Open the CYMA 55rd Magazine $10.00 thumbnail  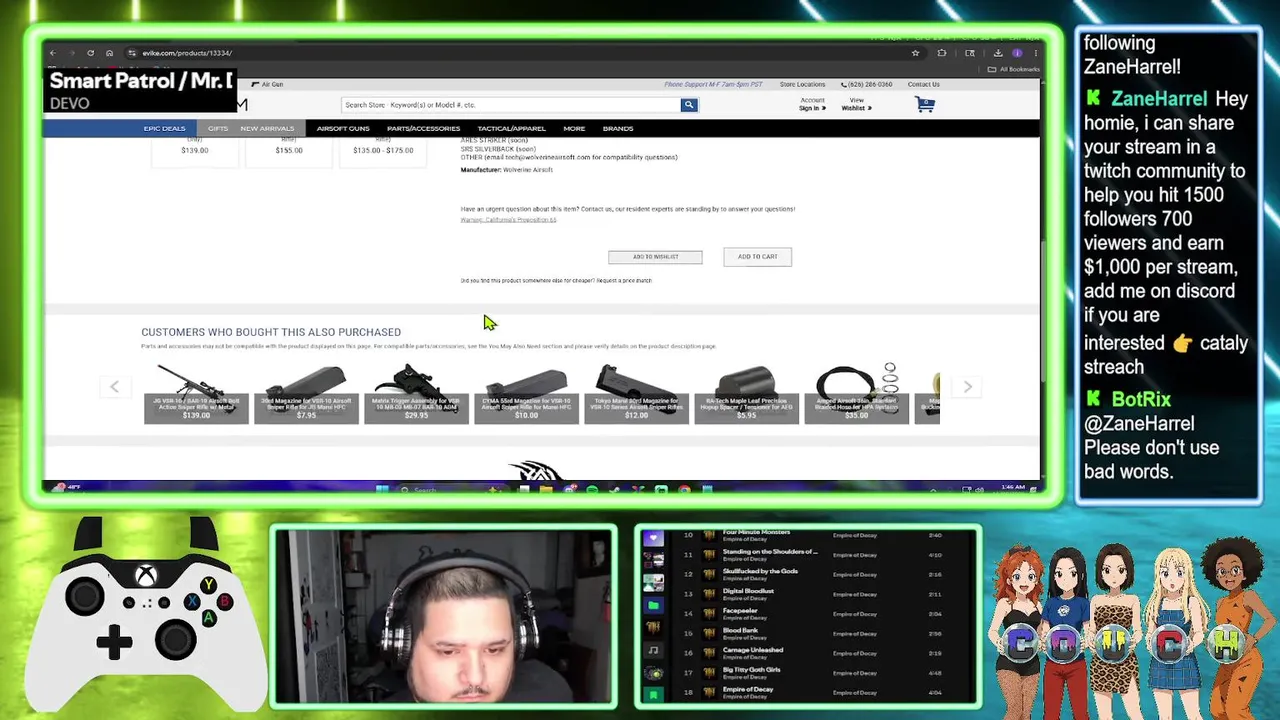tap(526, 394)
